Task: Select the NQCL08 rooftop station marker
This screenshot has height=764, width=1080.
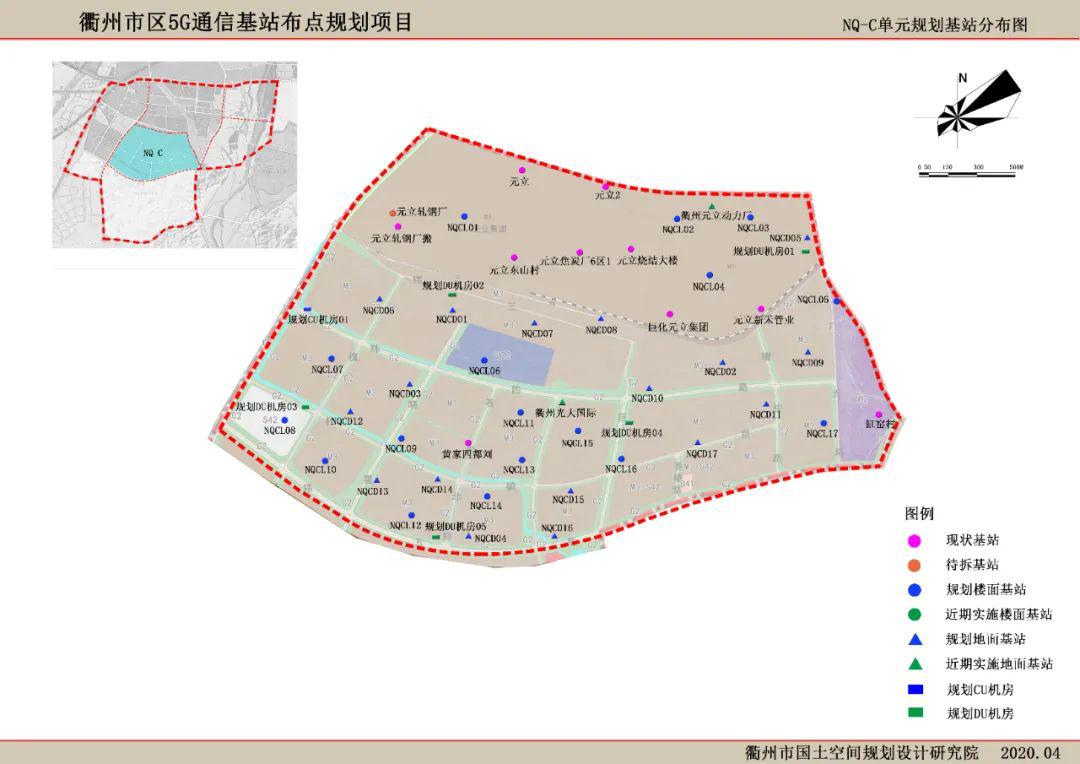Action: tap(284, 420)
